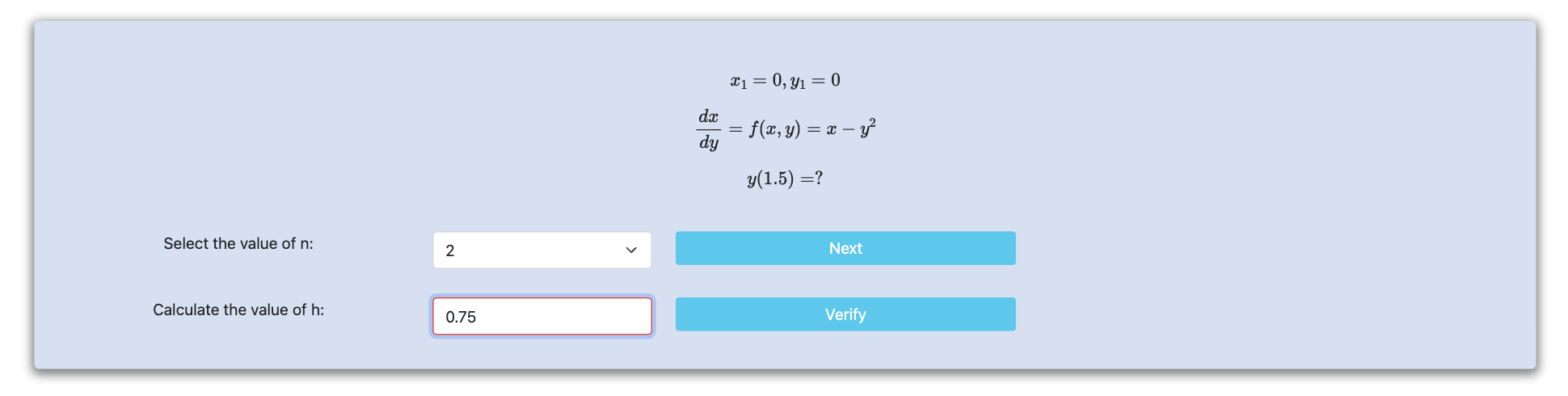This screenshot has width=1568, height=396.
Task: Click the dx/dy fraction in equation
Action: point(709,129)
